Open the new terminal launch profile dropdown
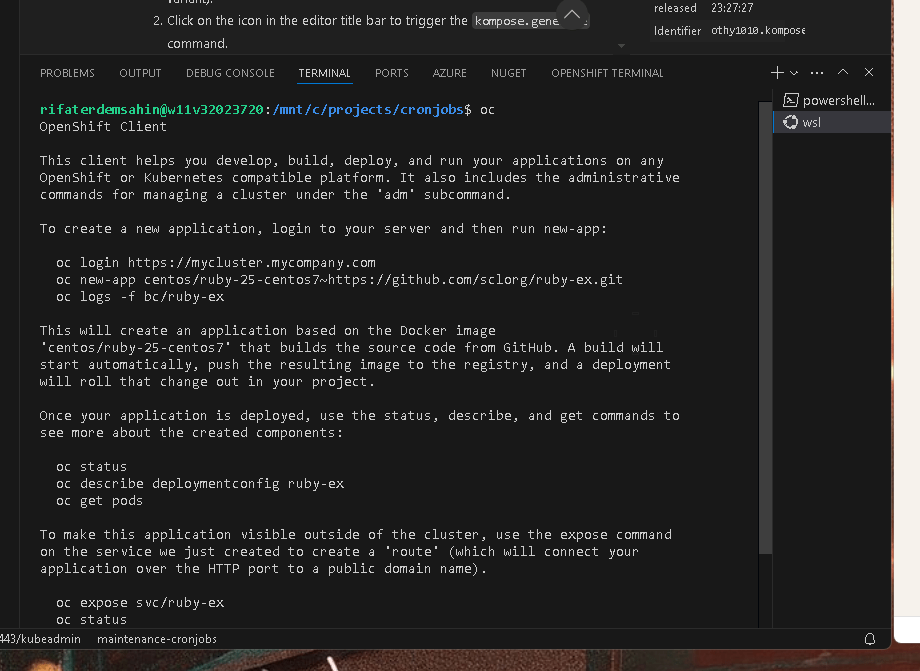Viewport: 920px width, 671px height. click(794, 73)
